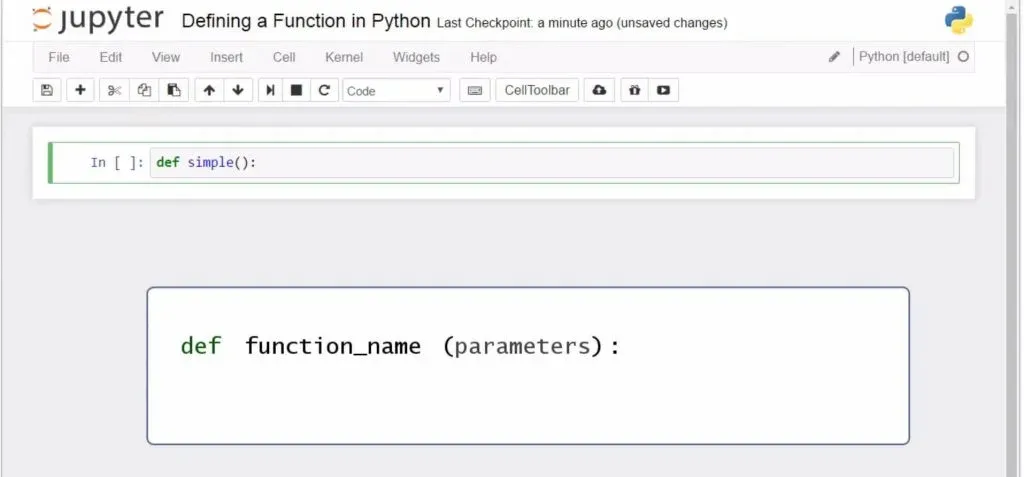Open the Widgets menu
The width and height of the screenshot is (1024, 477).
coord(415,57)
